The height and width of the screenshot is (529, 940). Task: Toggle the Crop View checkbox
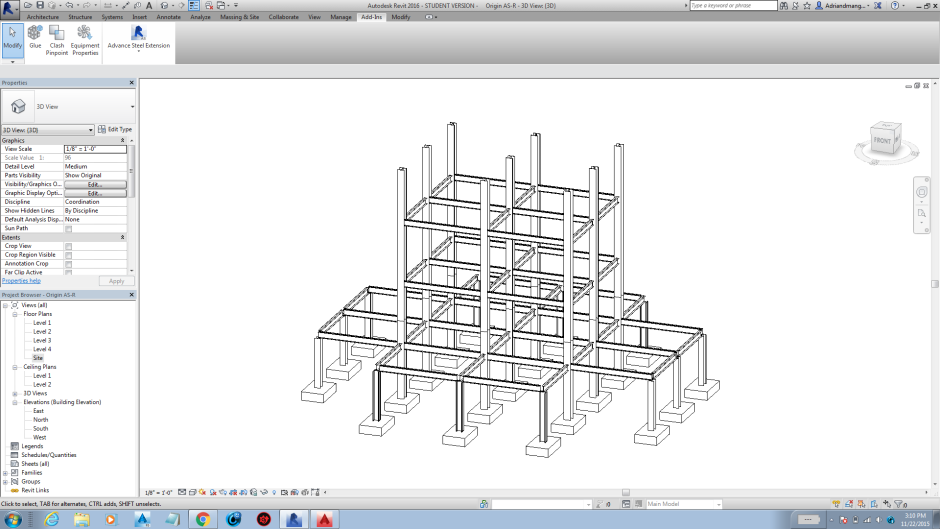tap(69, 246)
